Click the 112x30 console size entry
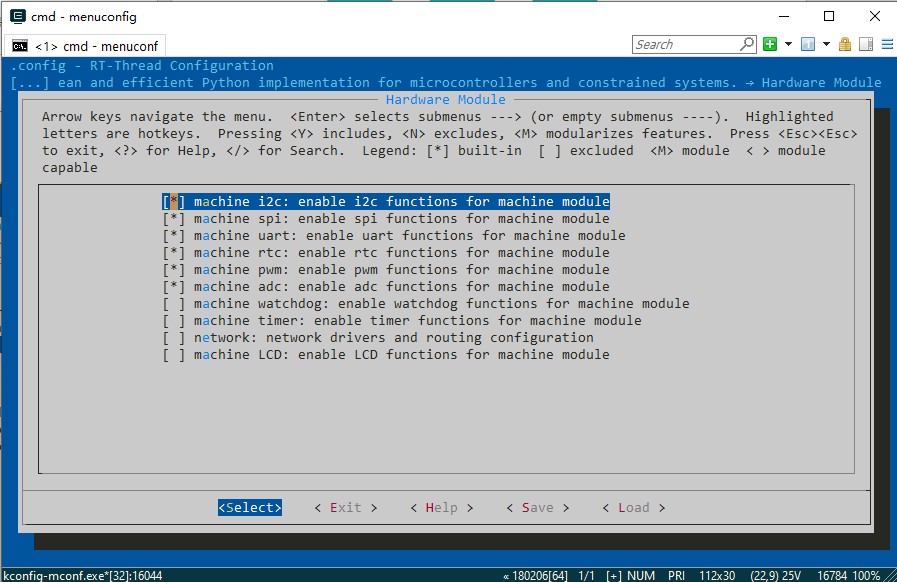 [717, 575]
